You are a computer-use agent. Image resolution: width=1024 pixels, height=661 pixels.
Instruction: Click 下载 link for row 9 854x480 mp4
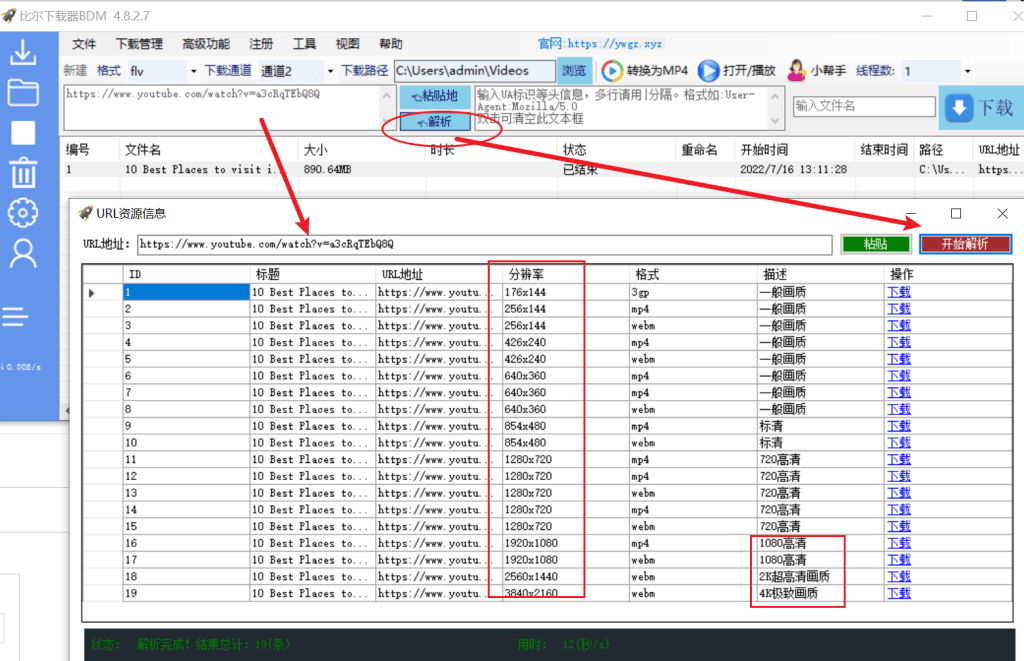(899, 426)
